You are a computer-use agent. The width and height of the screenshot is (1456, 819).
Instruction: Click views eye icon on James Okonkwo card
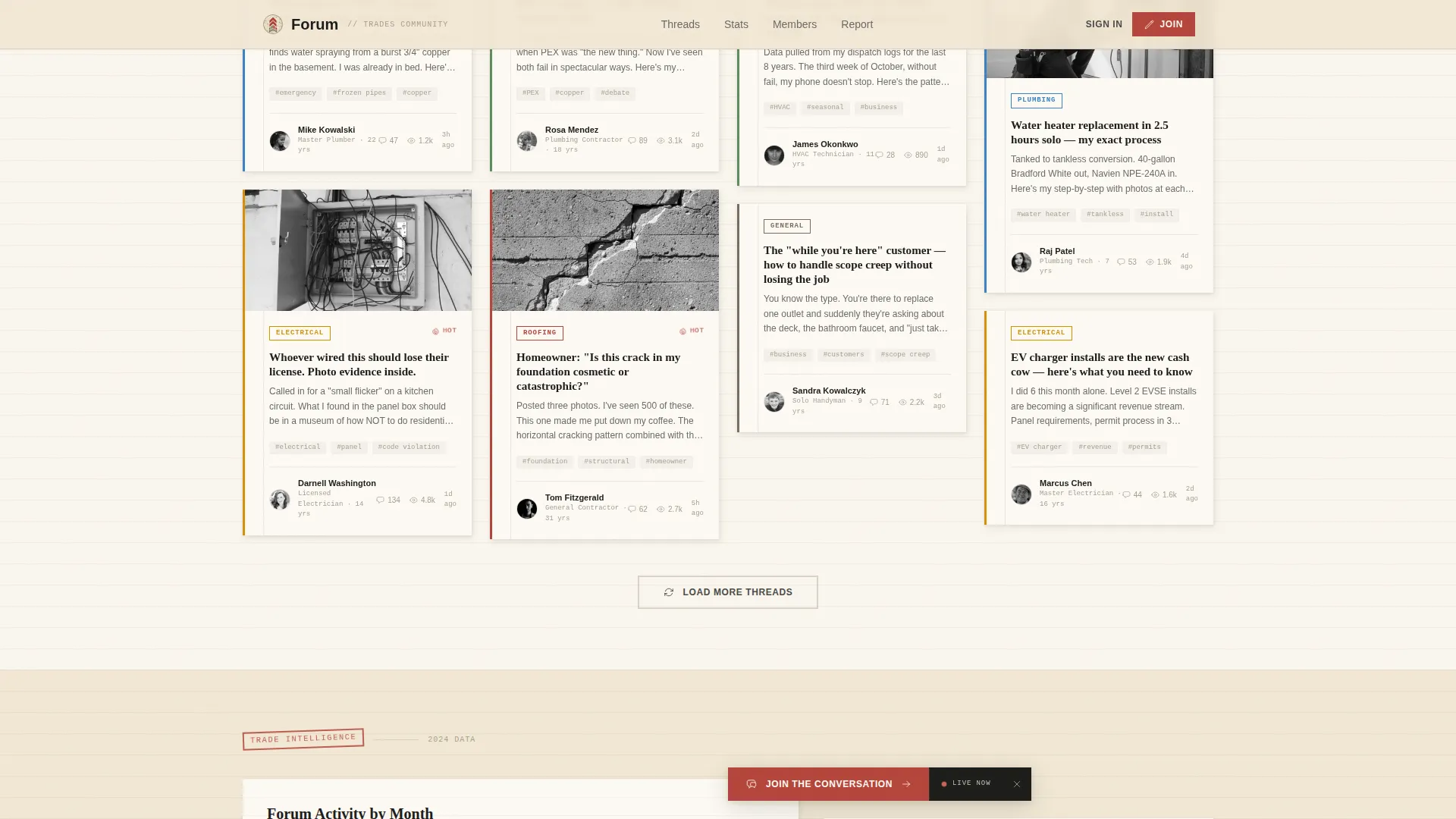click(x=908, y=155)
